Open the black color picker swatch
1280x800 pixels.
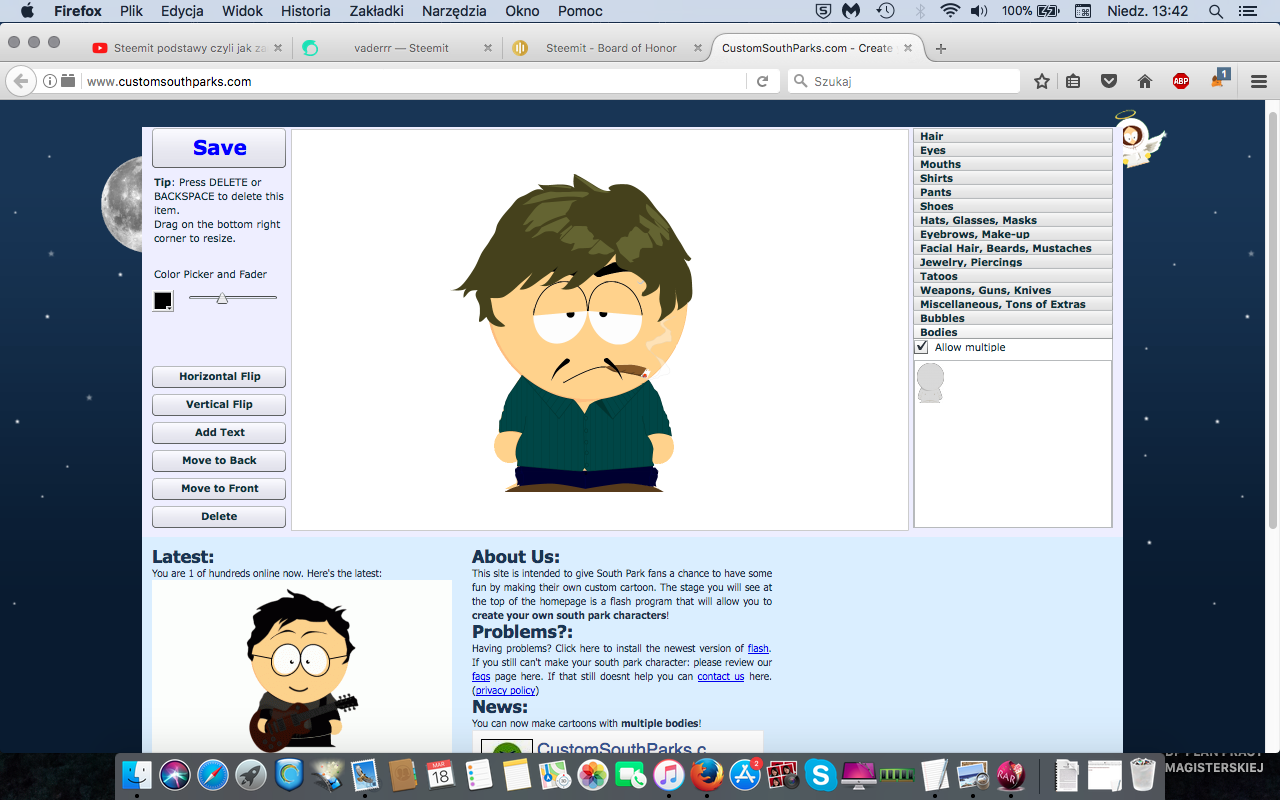163,301
